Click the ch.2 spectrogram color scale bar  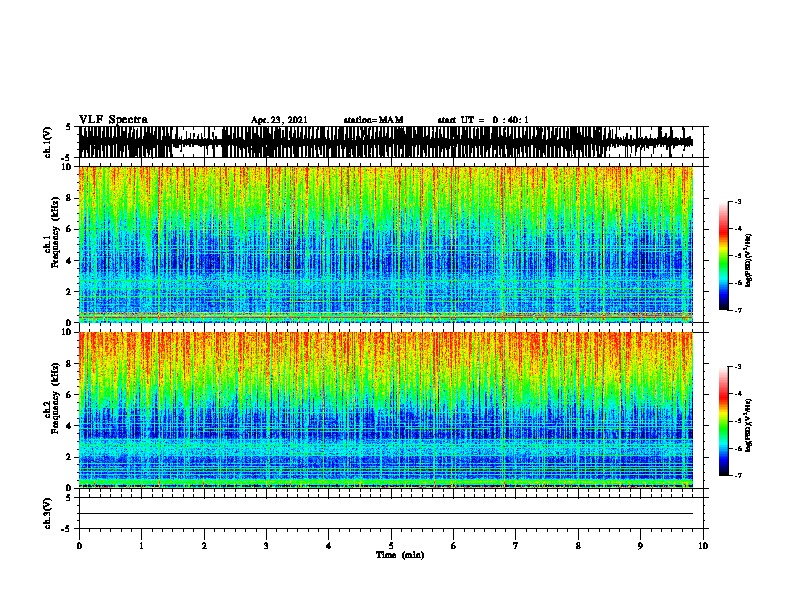point(724,421)
